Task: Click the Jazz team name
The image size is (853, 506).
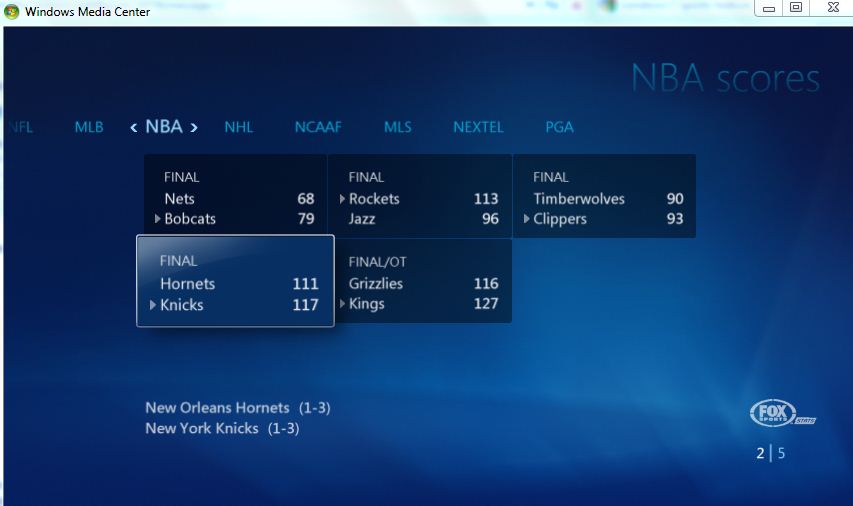Action: pos(362,219)
